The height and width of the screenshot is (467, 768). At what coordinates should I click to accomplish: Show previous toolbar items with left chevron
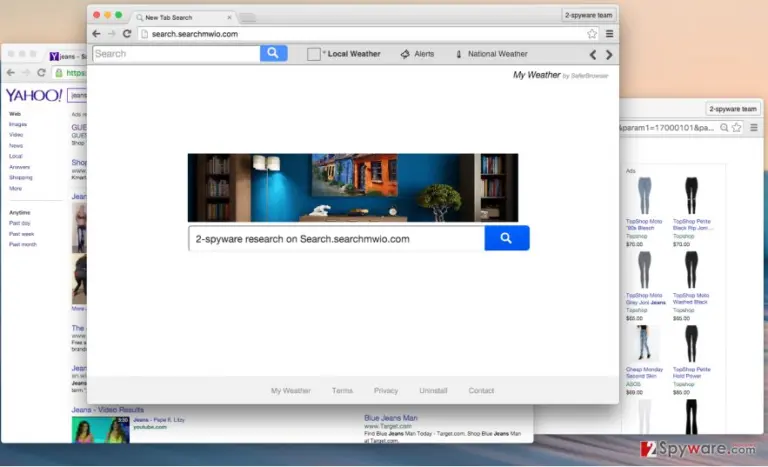tap(593, 55)
